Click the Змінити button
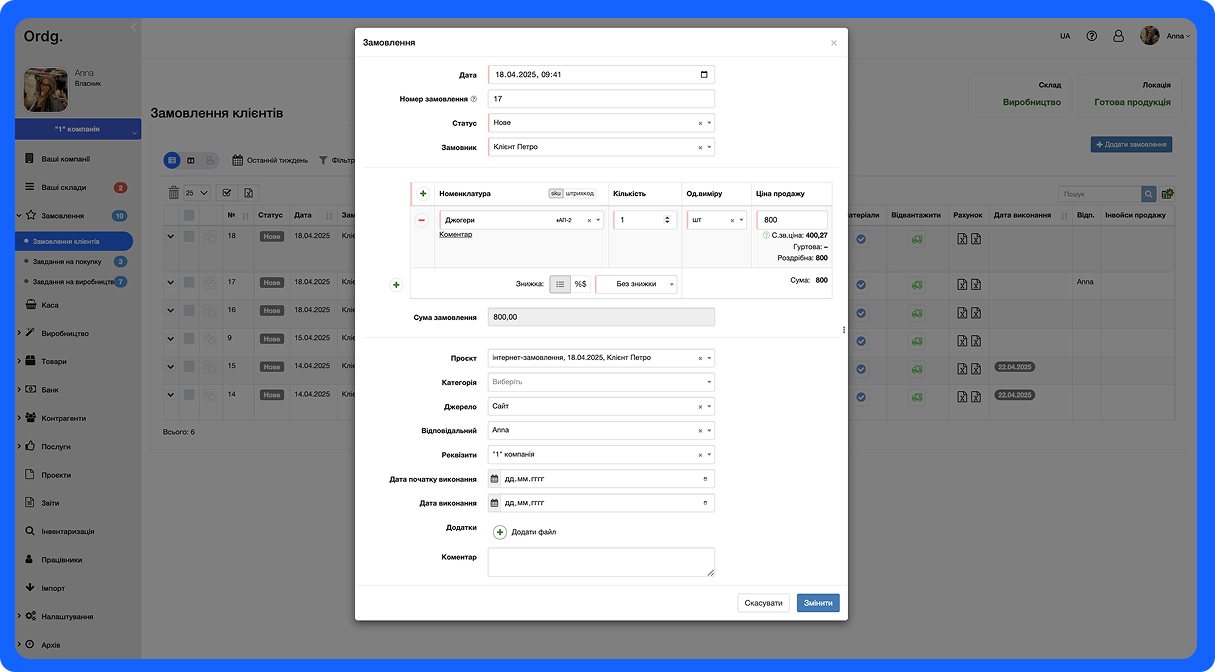The height and width of the screenshot is (672, 1215). [818, 603]
